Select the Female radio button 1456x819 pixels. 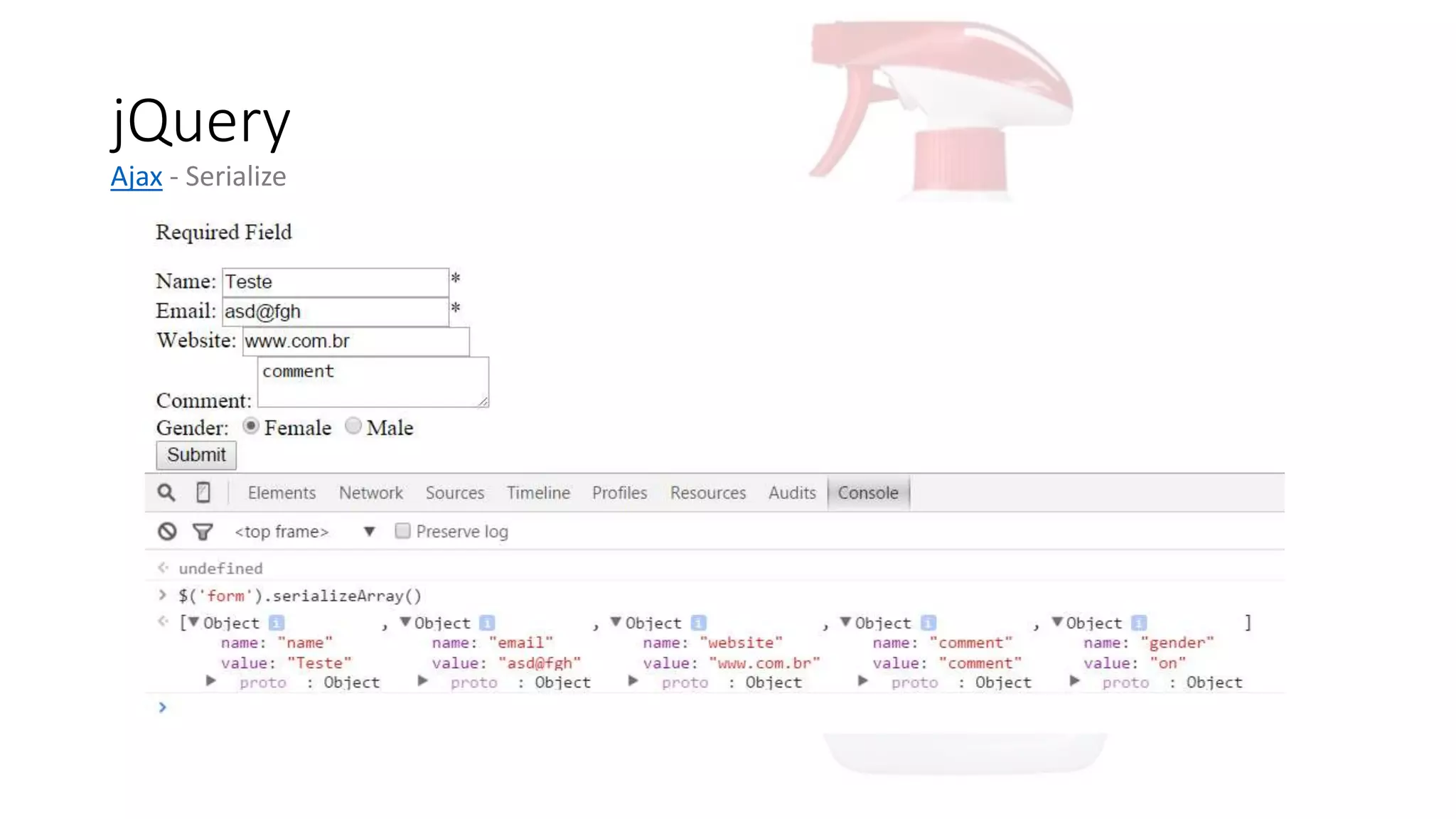(x=250, y=426)
